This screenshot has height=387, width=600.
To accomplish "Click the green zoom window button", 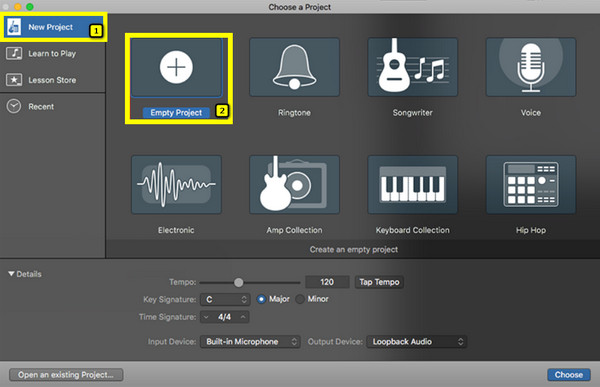I will click(x=30, y=7).
